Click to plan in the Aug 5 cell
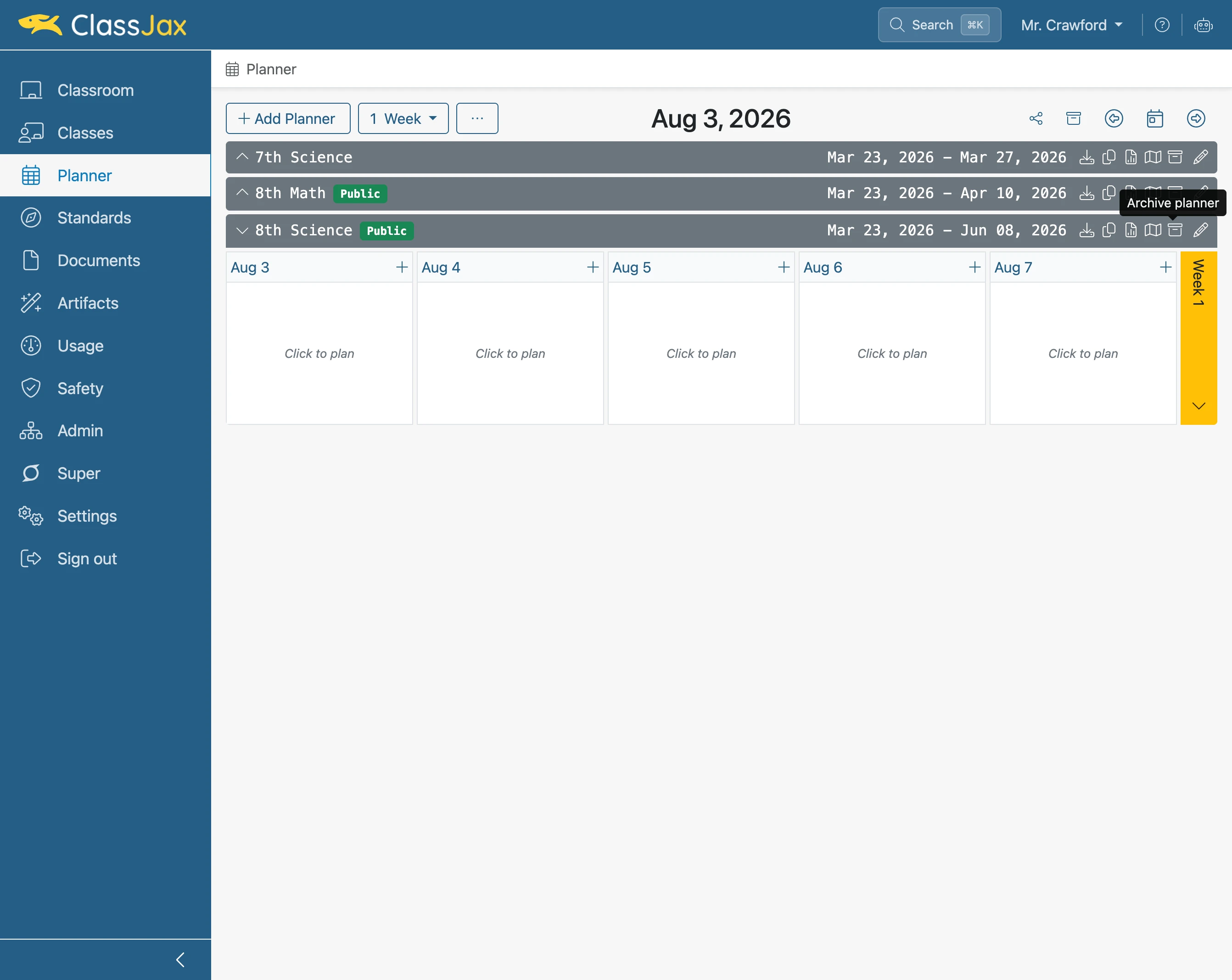This screenshot has height=980, width=1232. point(701,354)
